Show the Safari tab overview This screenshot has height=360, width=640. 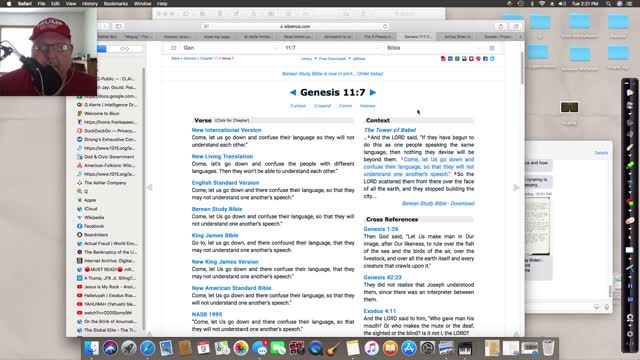coord(516,27)
